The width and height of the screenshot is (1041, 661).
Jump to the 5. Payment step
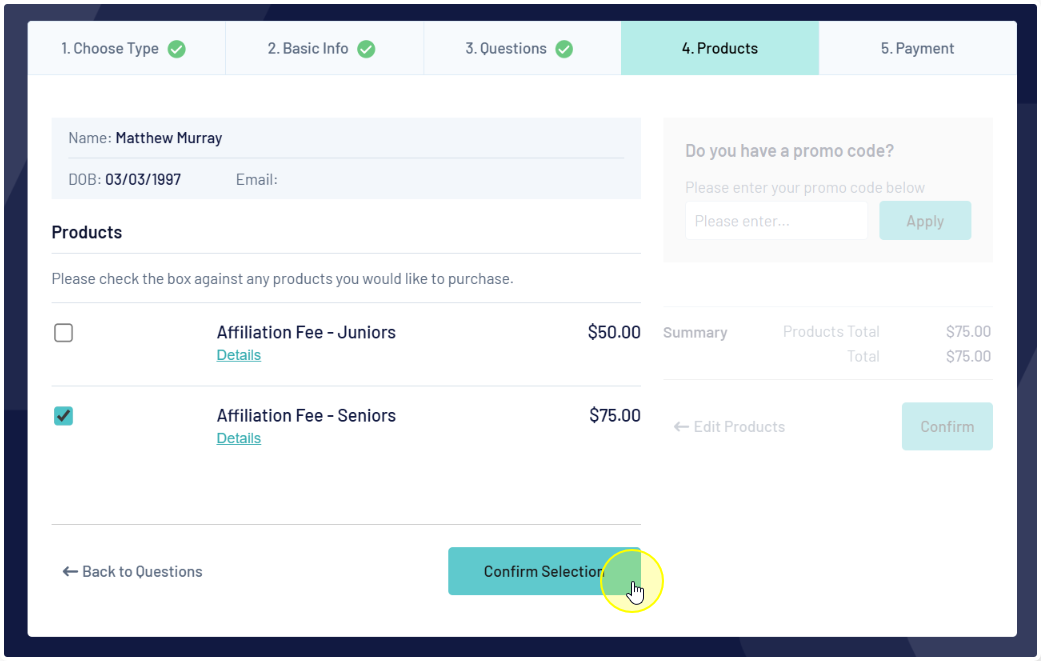pyautogui.click(x=918, y=48)
